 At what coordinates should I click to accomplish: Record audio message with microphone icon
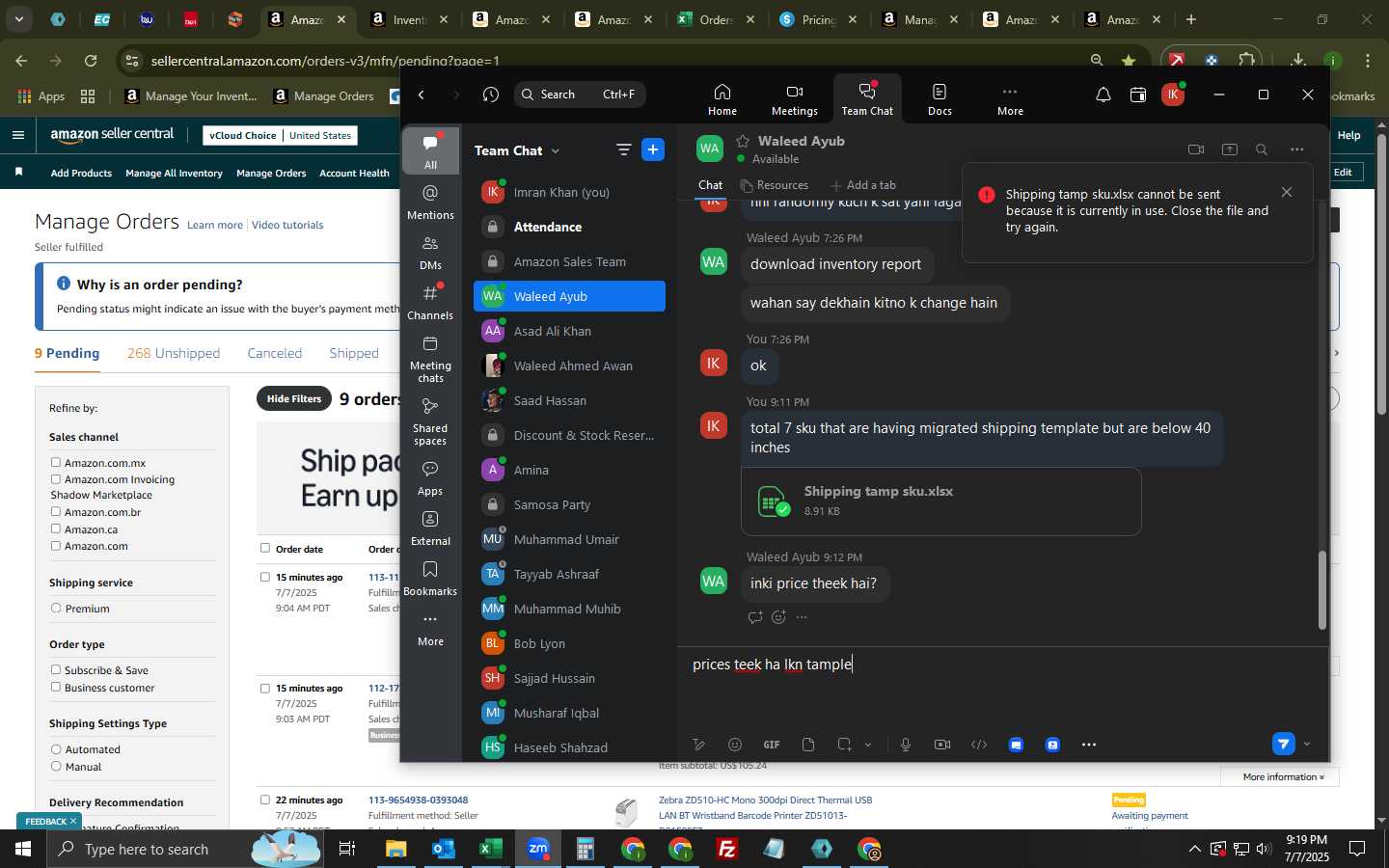(x=906, y=745)
